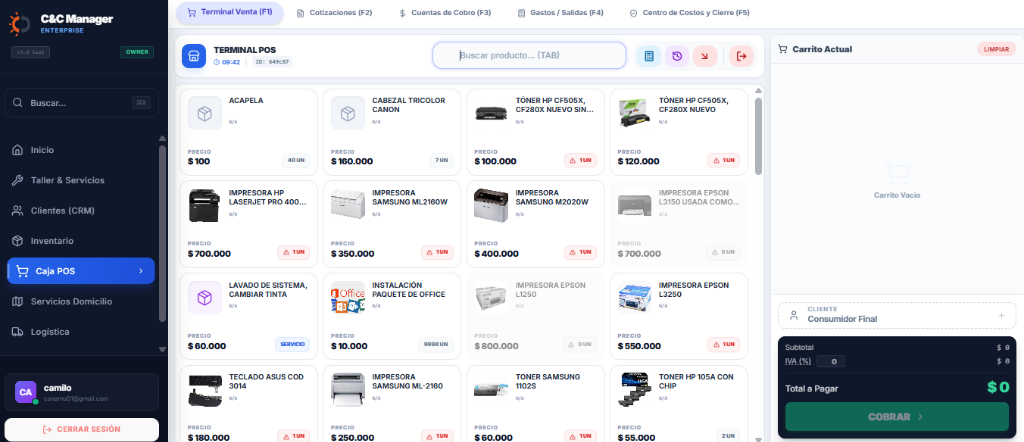Switch to Terminal Venta (F1) tab

tap(230, 13)
